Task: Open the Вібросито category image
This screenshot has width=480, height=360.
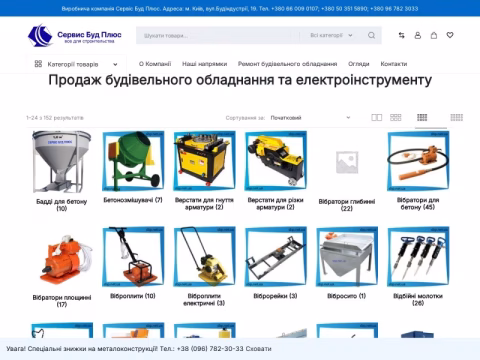Action: (347, 257)
